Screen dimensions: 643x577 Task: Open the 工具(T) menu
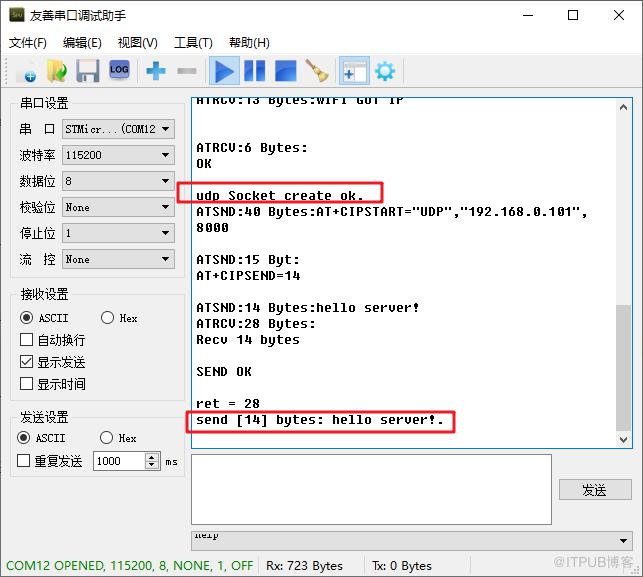[x=193, y=43]
